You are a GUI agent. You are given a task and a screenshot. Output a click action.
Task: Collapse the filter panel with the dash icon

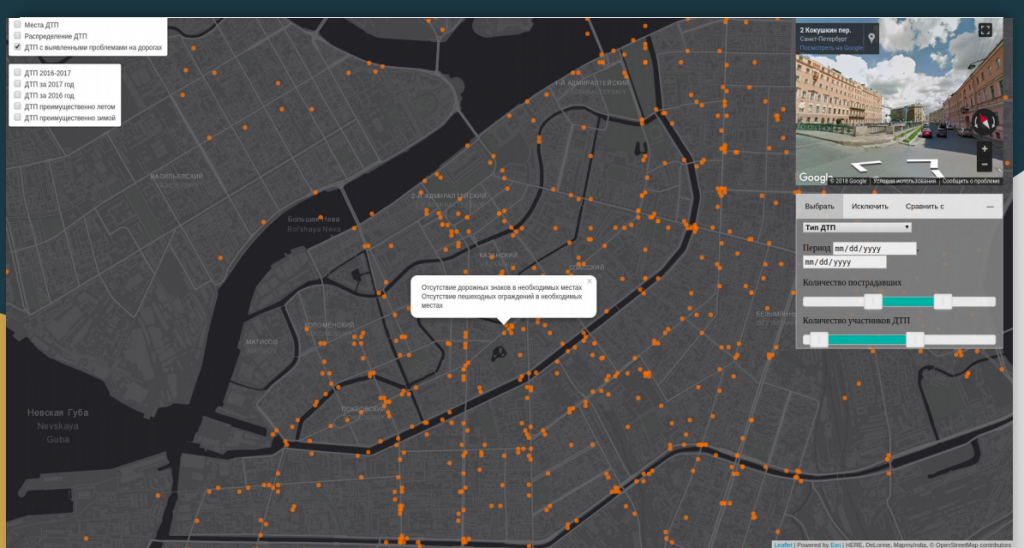[990, 206]
